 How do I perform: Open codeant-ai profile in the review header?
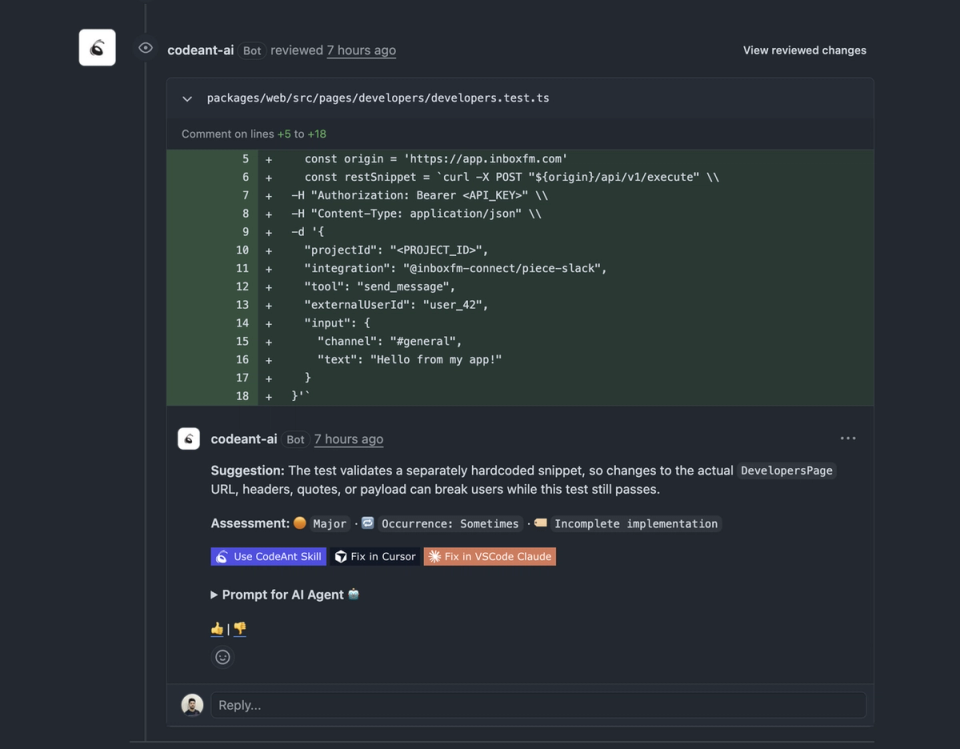coord(200,50)
